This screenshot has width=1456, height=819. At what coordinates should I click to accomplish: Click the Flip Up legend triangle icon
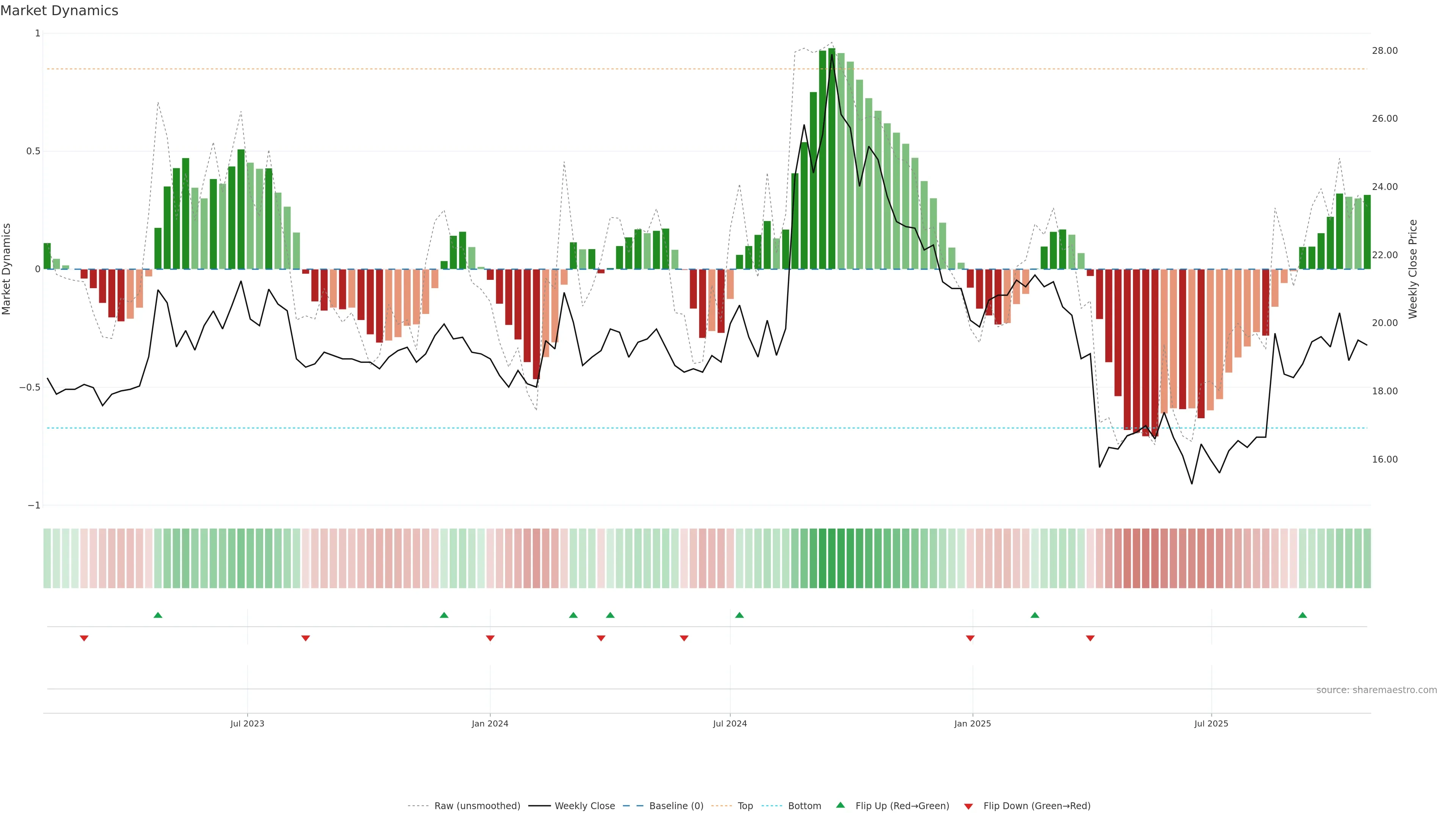point(840,805)
